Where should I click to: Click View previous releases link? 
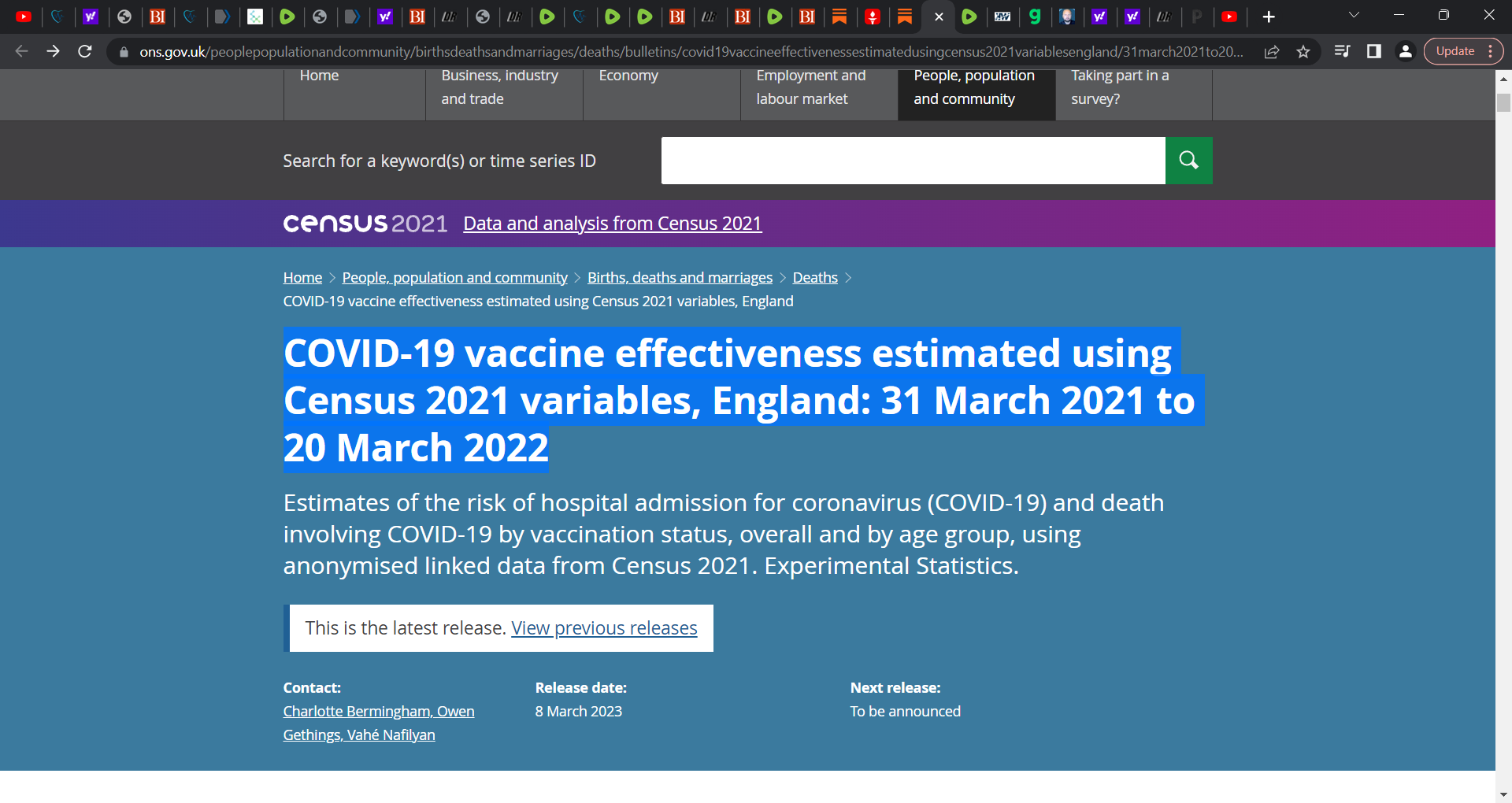click(x=604, y=628)
